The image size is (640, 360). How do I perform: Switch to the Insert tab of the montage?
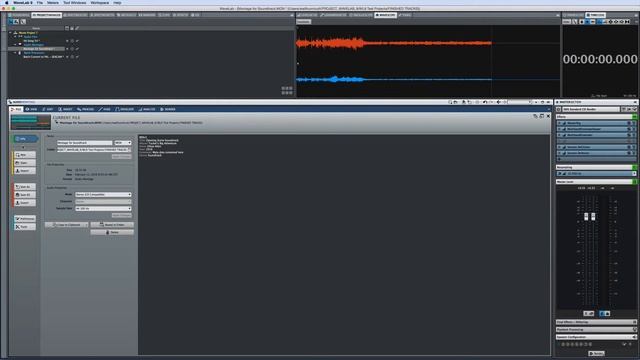click(x=65, y=109)
